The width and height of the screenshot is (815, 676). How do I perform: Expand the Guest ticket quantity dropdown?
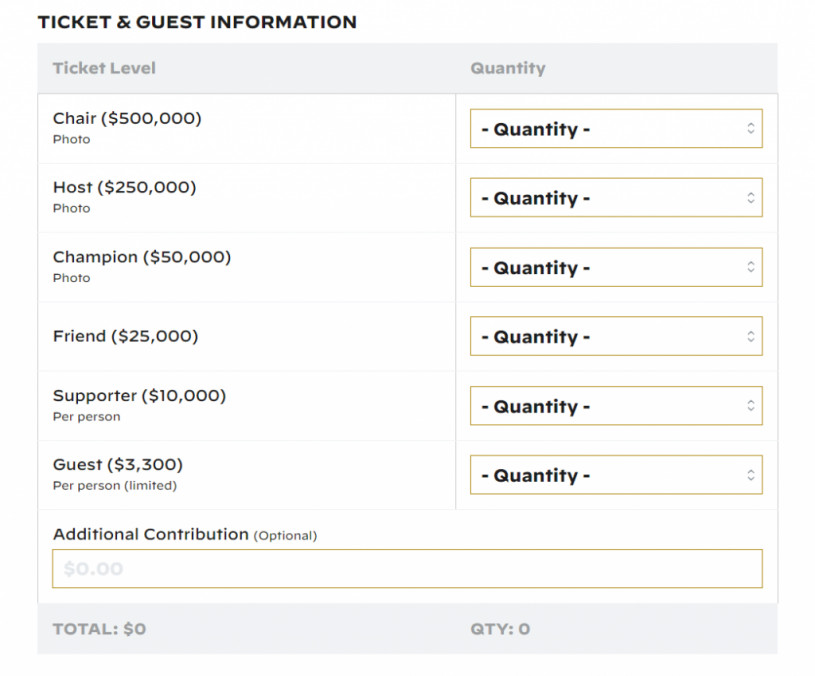pos(615,475)
